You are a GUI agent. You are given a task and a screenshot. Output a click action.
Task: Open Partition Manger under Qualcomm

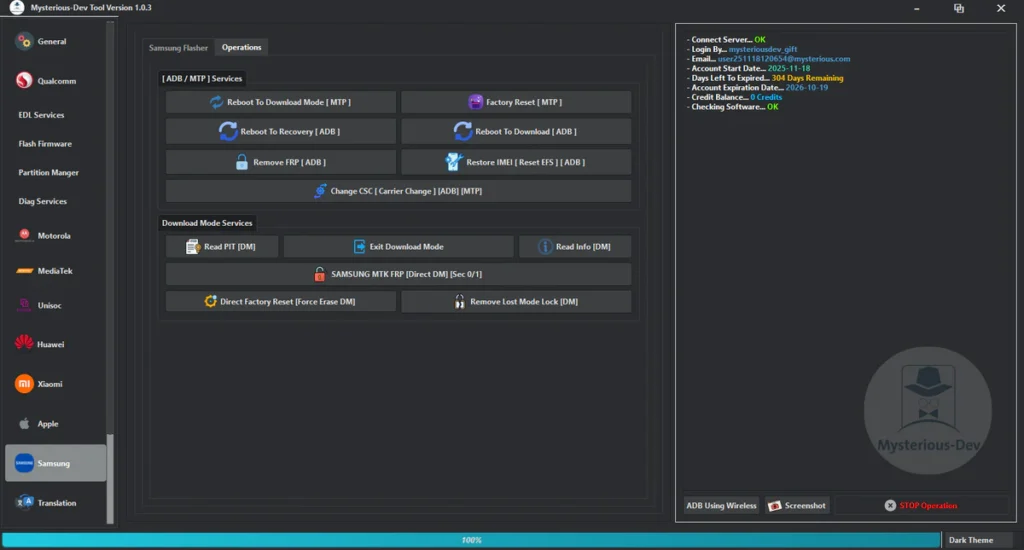49,173
